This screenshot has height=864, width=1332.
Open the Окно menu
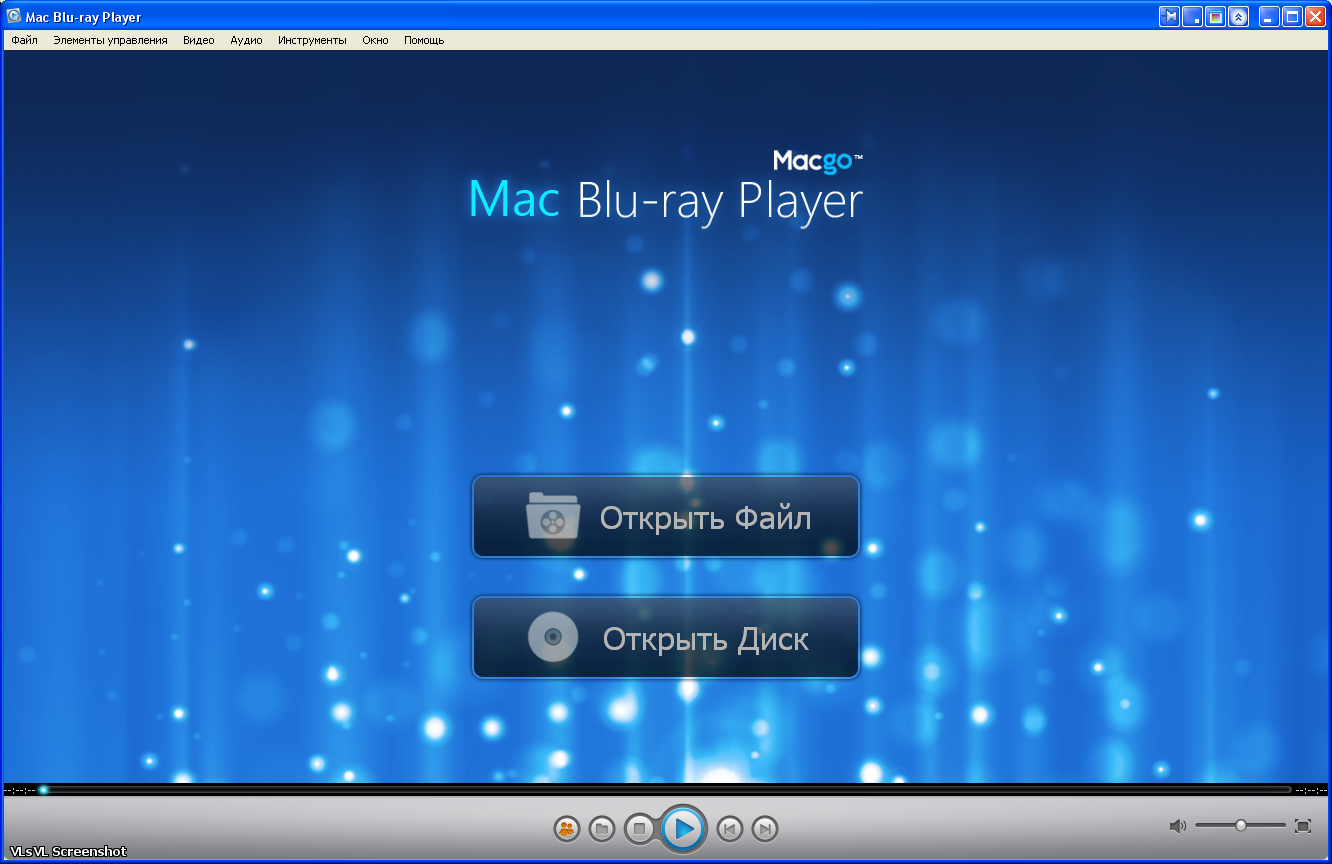point(375,40)
